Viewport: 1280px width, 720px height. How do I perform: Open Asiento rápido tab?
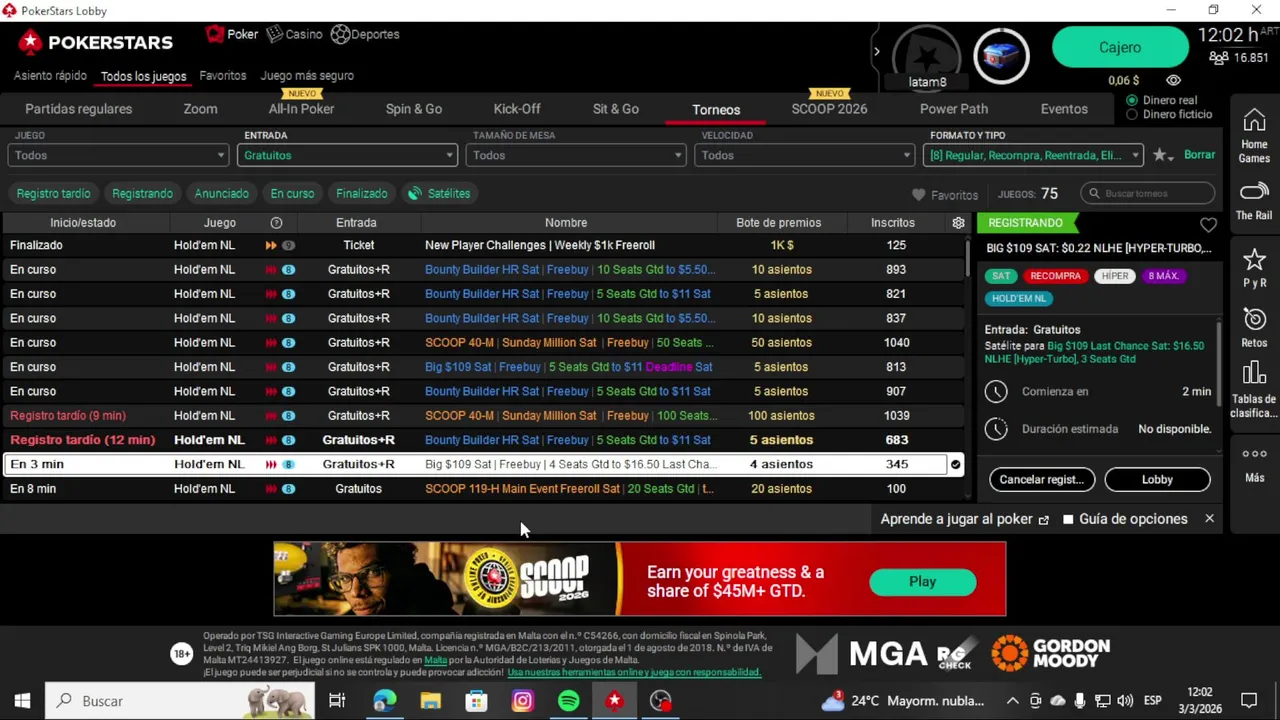(50, 75)
